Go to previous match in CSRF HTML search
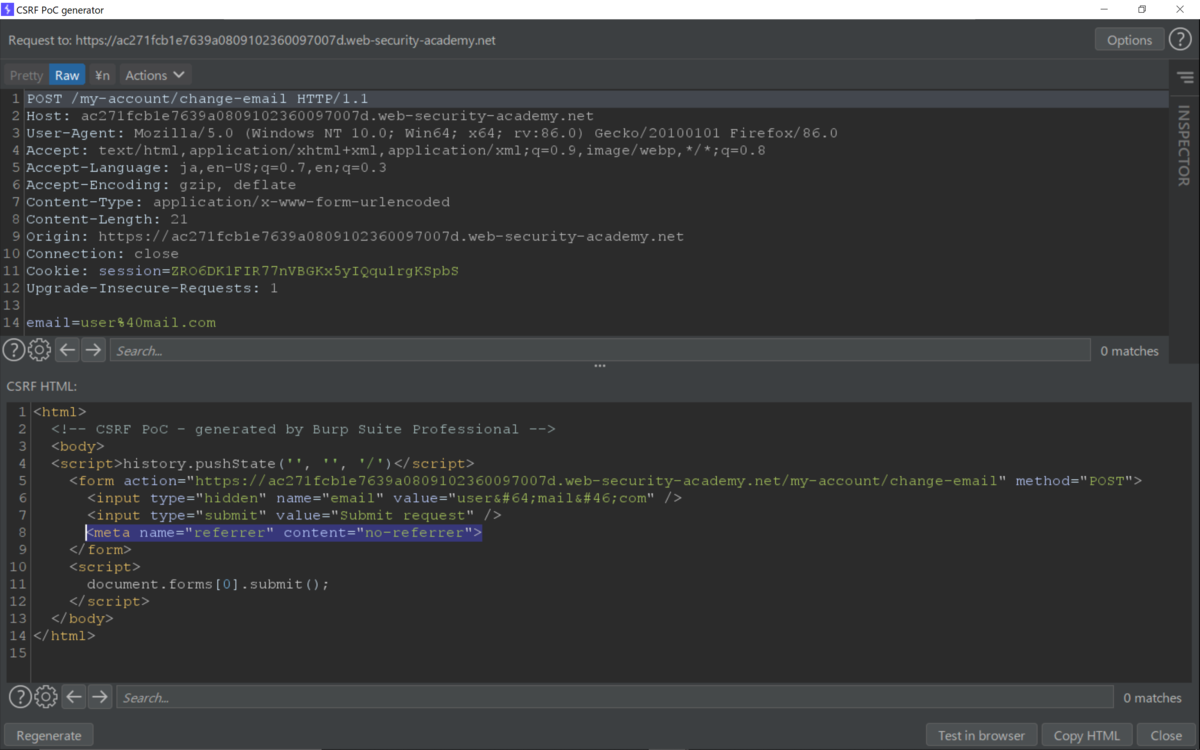1200x750 pixels. click(x=74, y=697)
